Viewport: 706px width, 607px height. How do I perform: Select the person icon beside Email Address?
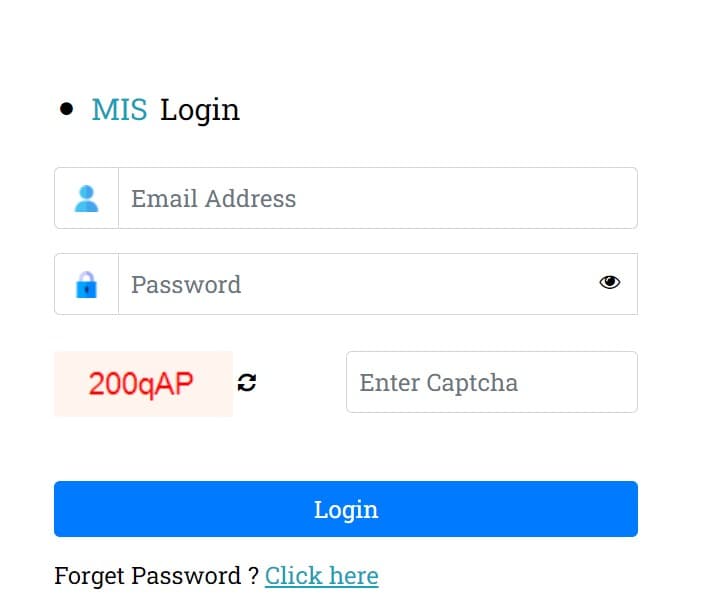[x=86, y=199]
